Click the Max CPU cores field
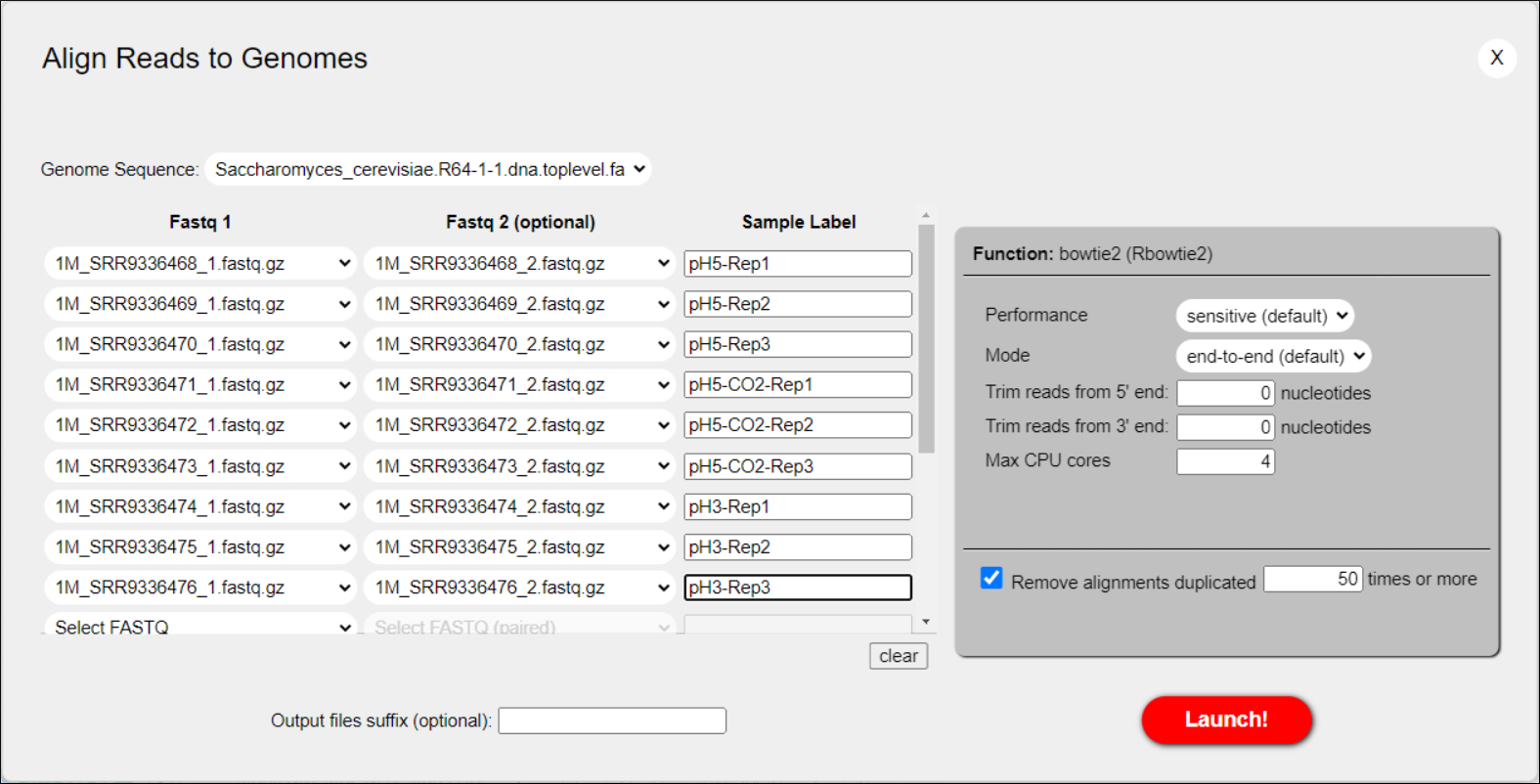This screenshot has height=784, width=1540. 1225,461
